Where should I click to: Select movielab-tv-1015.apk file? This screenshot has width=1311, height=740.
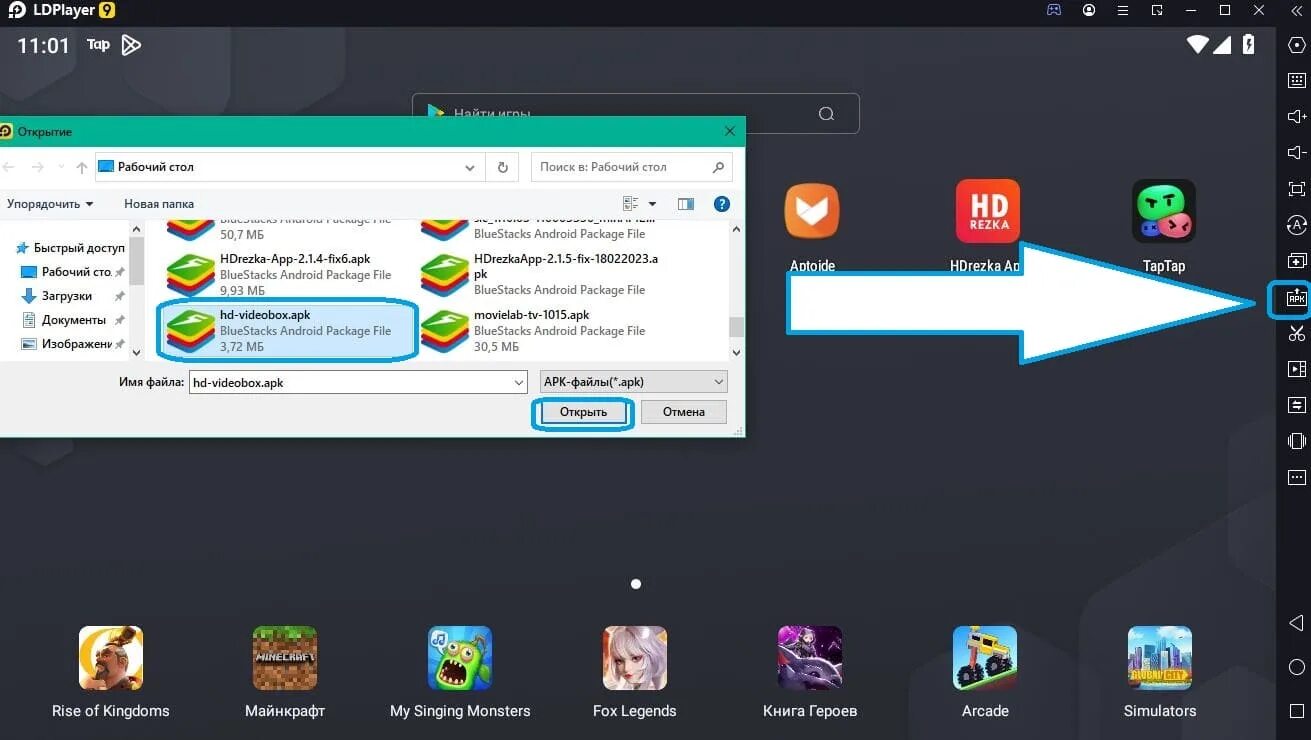[x=542, y=330]
